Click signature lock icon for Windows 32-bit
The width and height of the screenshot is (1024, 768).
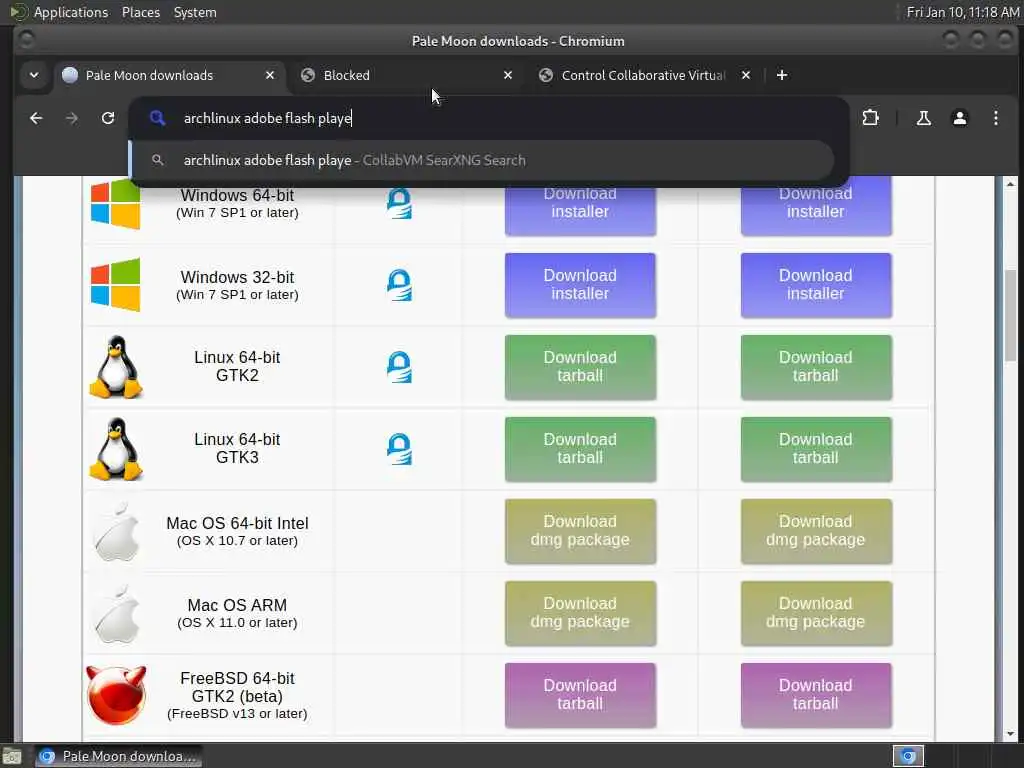(x=399, y=285)
